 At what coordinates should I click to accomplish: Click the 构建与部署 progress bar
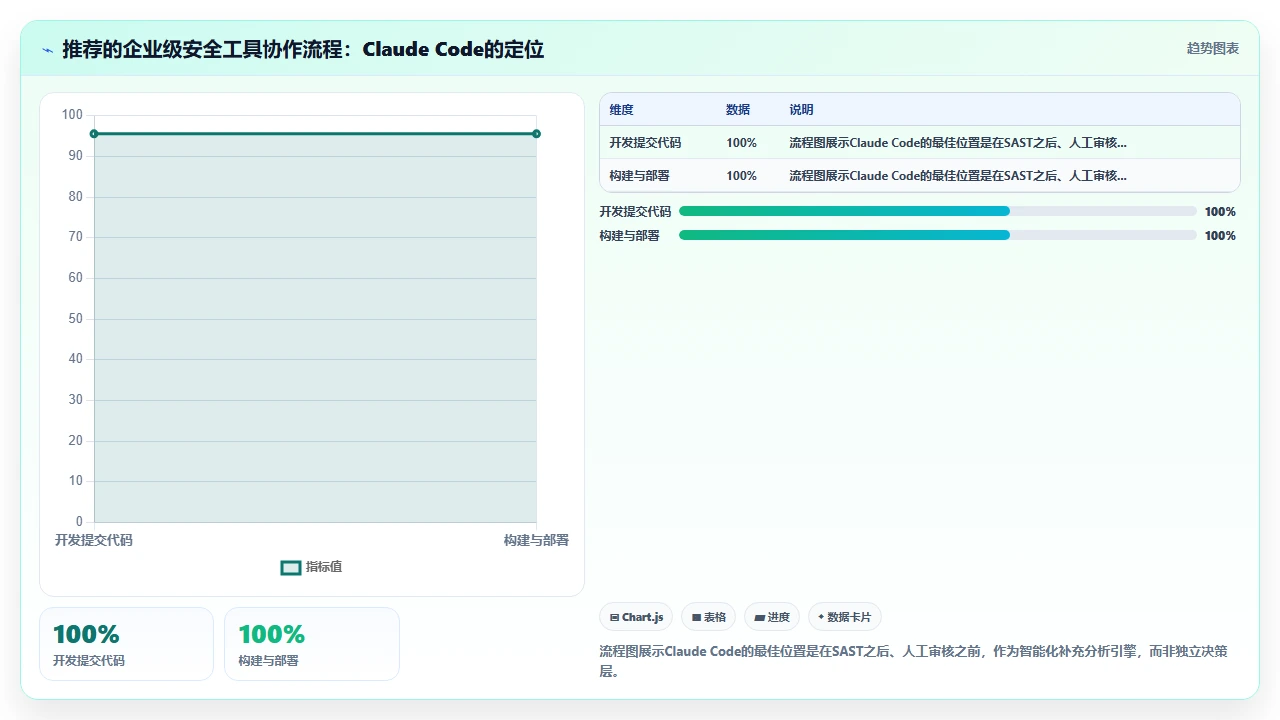[938, 235]
